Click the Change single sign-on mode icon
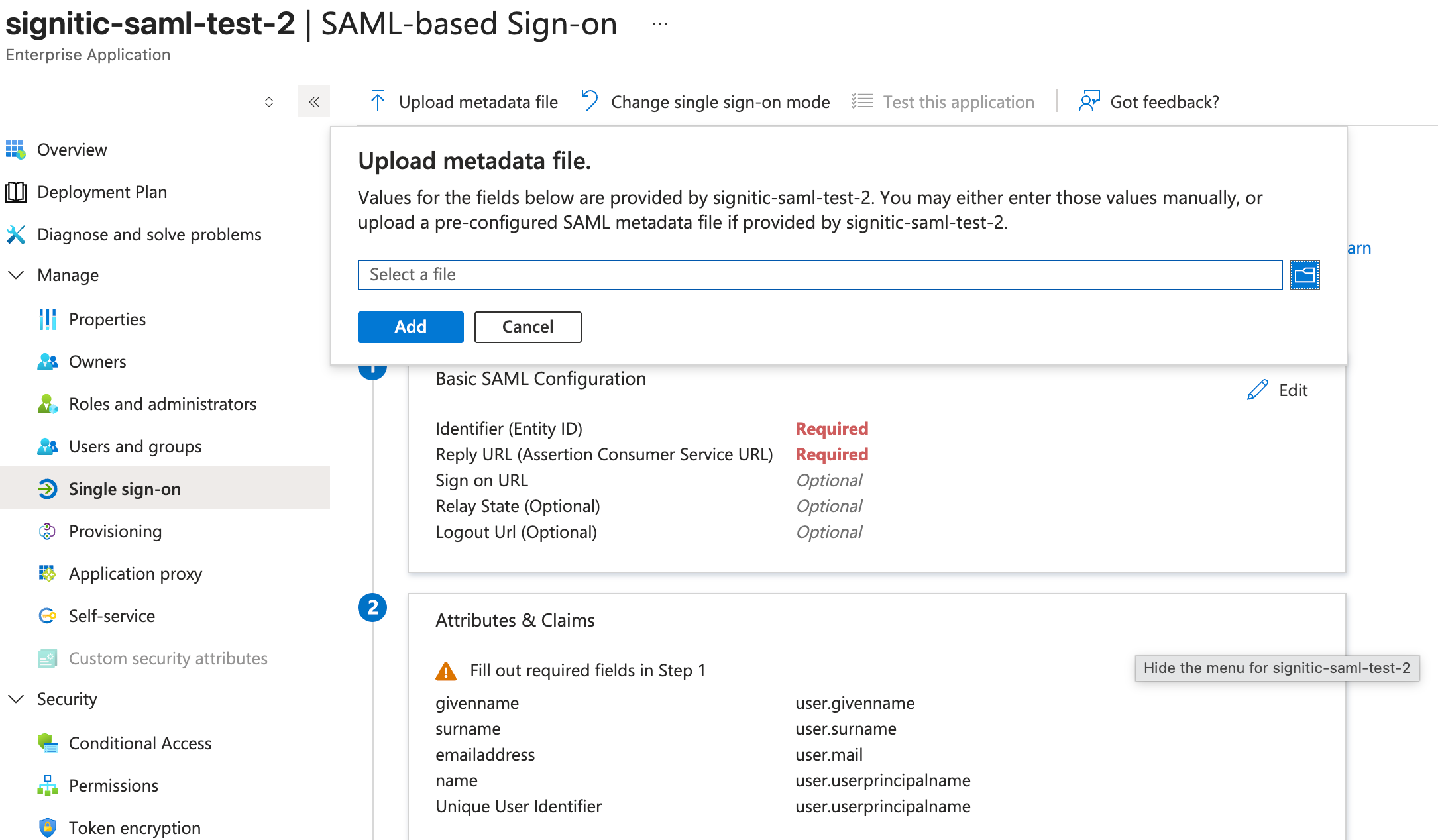 (589, 101)
